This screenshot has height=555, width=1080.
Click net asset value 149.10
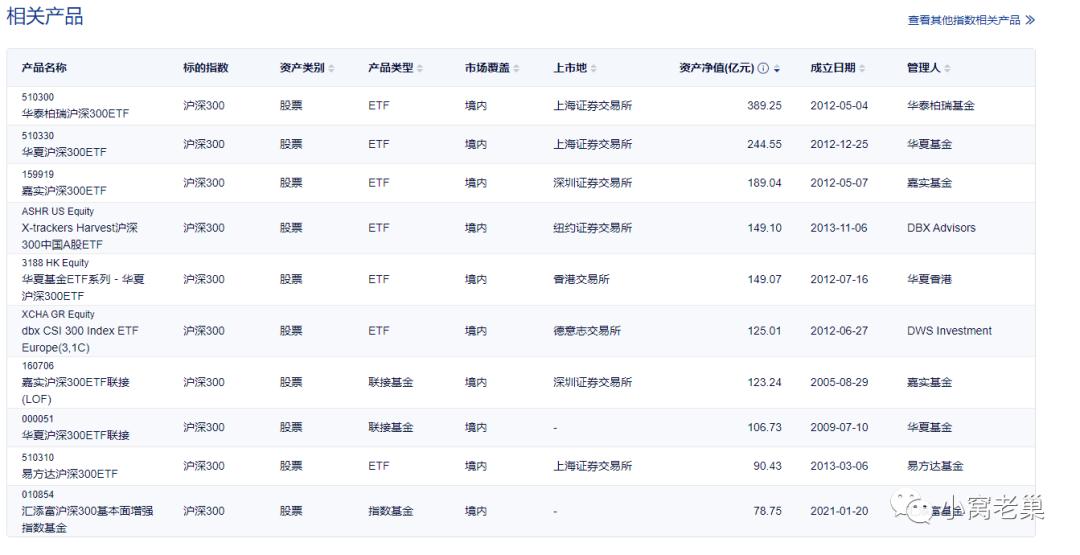(x=765, y=228)
